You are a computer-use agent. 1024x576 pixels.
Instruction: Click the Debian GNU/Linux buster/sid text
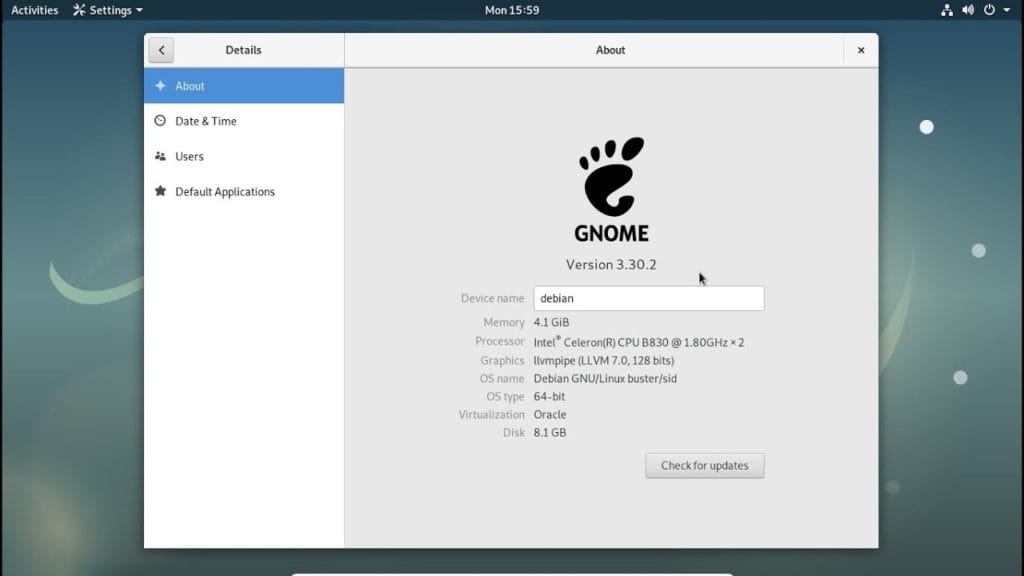coord(605,379)
